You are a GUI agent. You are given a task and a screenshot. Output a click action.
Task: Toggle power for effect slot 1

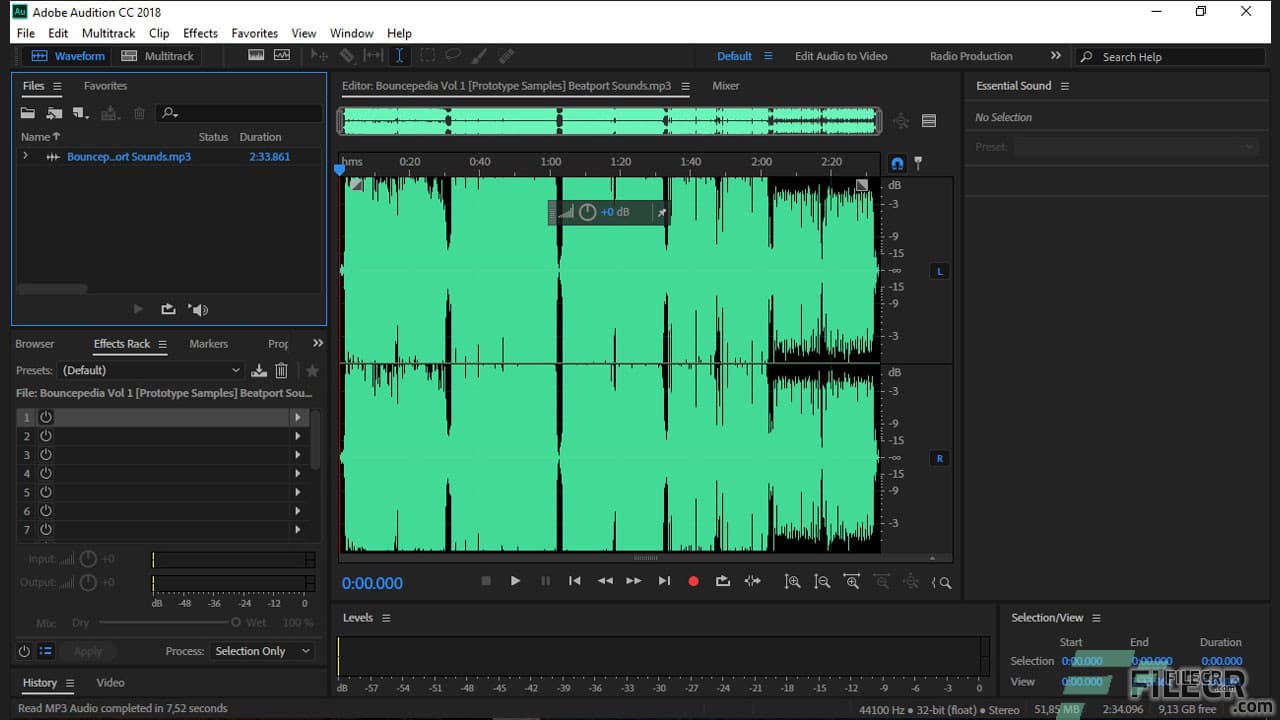click(45, 417)
